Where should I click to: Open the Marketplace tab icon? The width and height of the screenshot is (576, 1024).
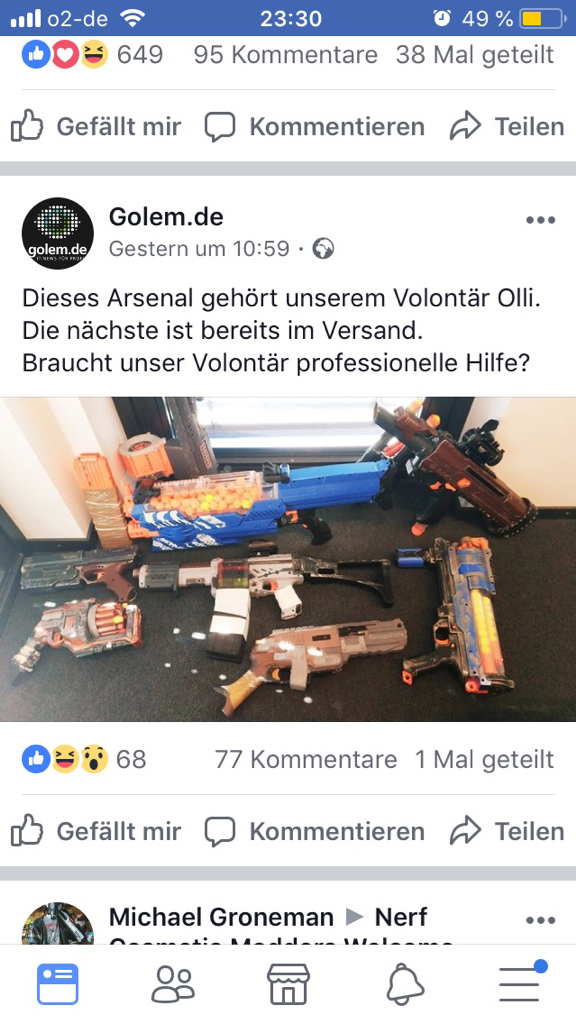(x=288, y=984)
